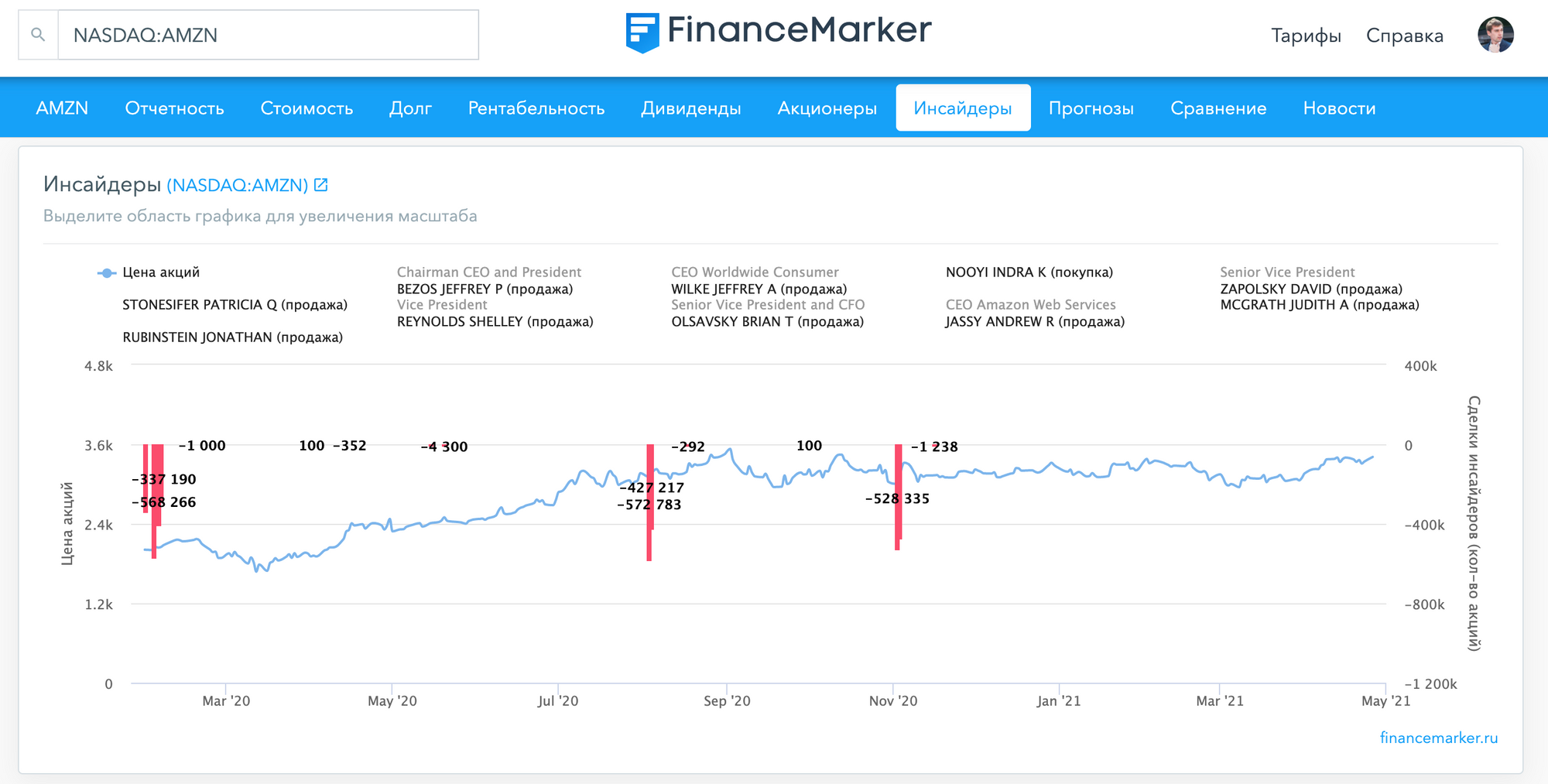Click the -337 190 insider sale label
Image resolution: width=1548 pixels, height=784 pixels.
point(164,479)
